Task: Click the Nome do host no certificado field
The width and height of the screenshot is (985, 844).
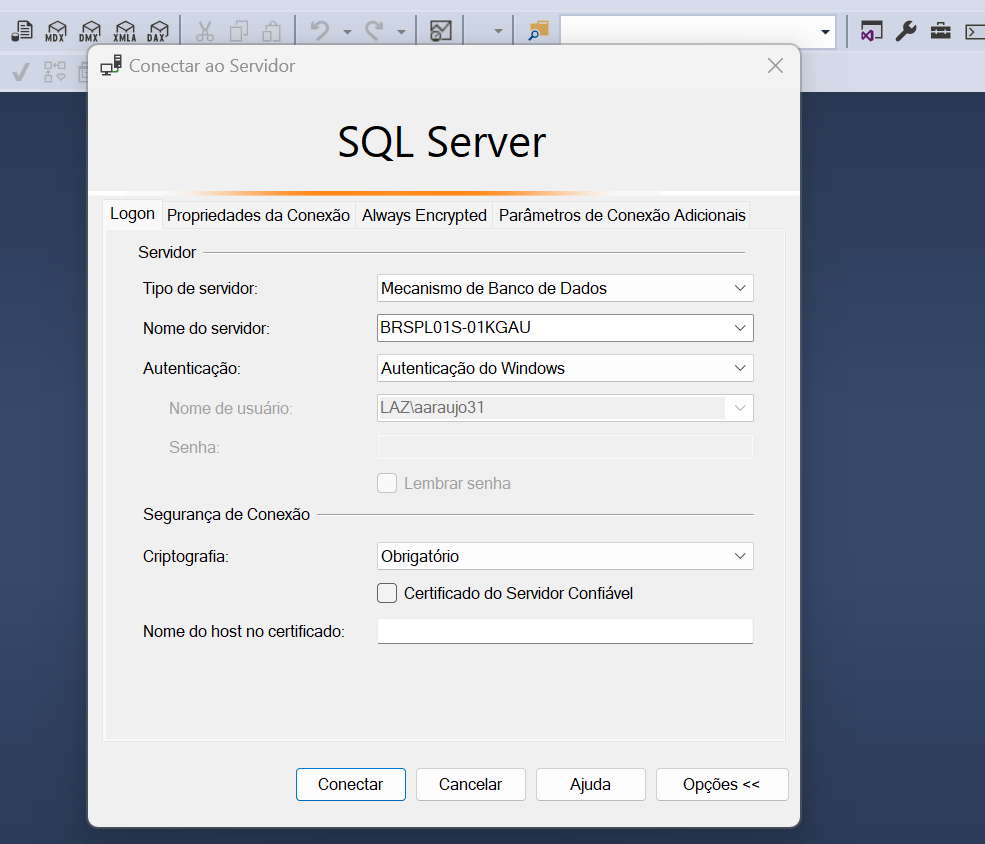Action: click(x=565, y=631)
